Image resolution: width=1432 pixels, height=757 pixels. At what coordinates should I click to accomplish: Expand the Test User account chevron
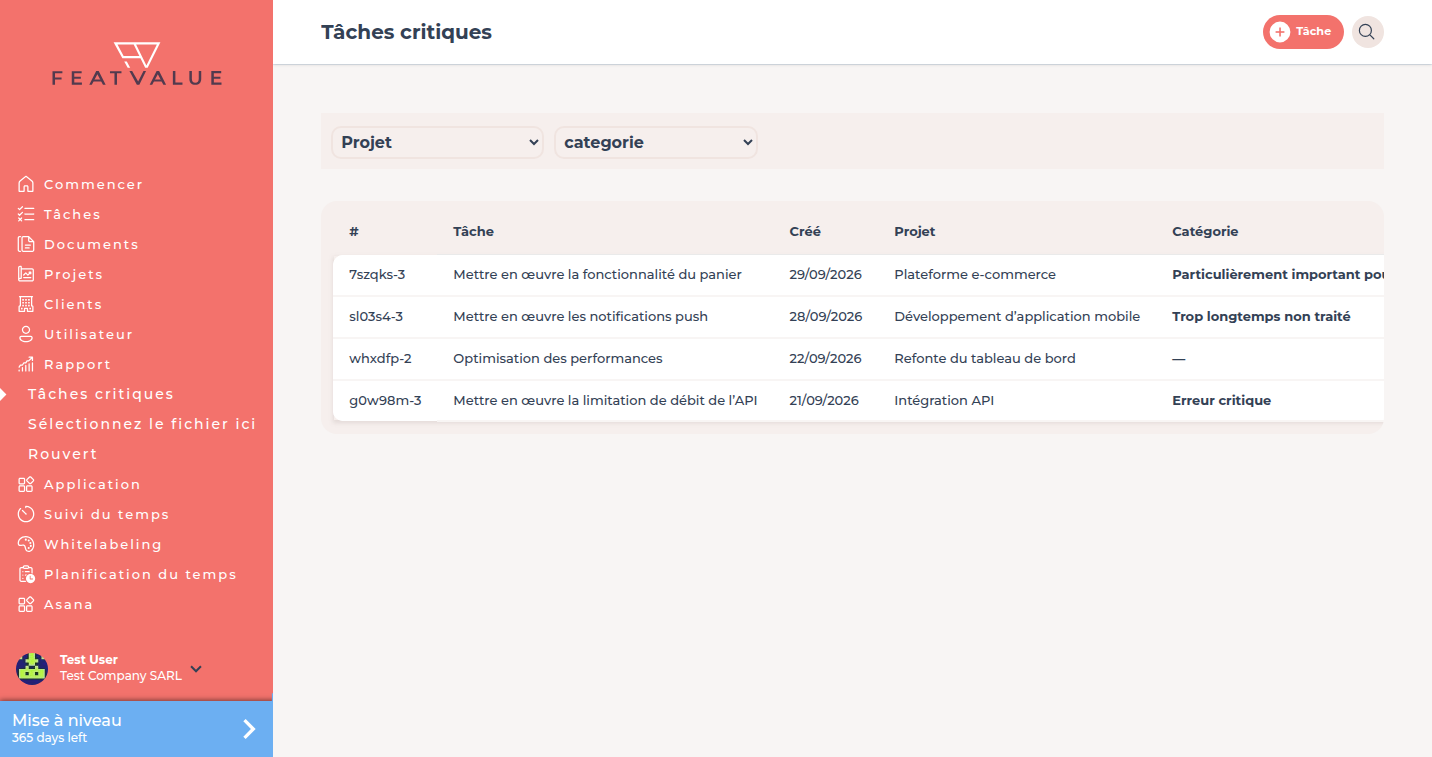196,668
